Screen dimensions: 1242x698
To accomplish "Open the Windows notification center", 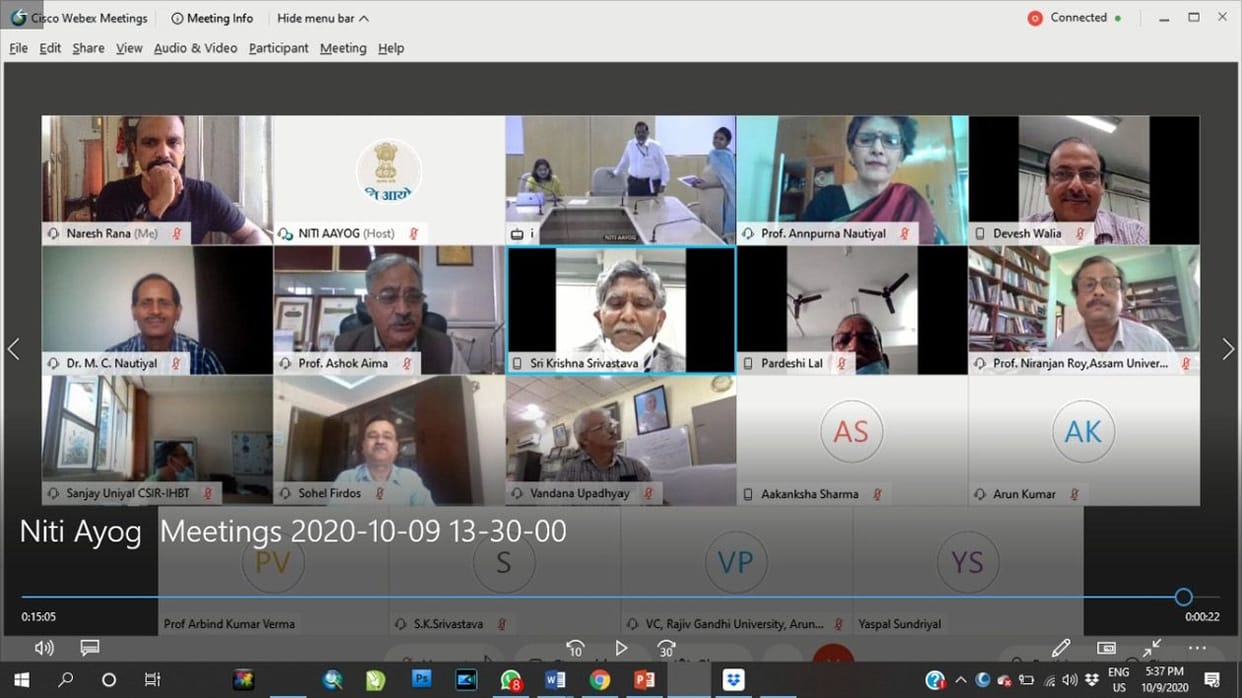I will coord(1212,680).
